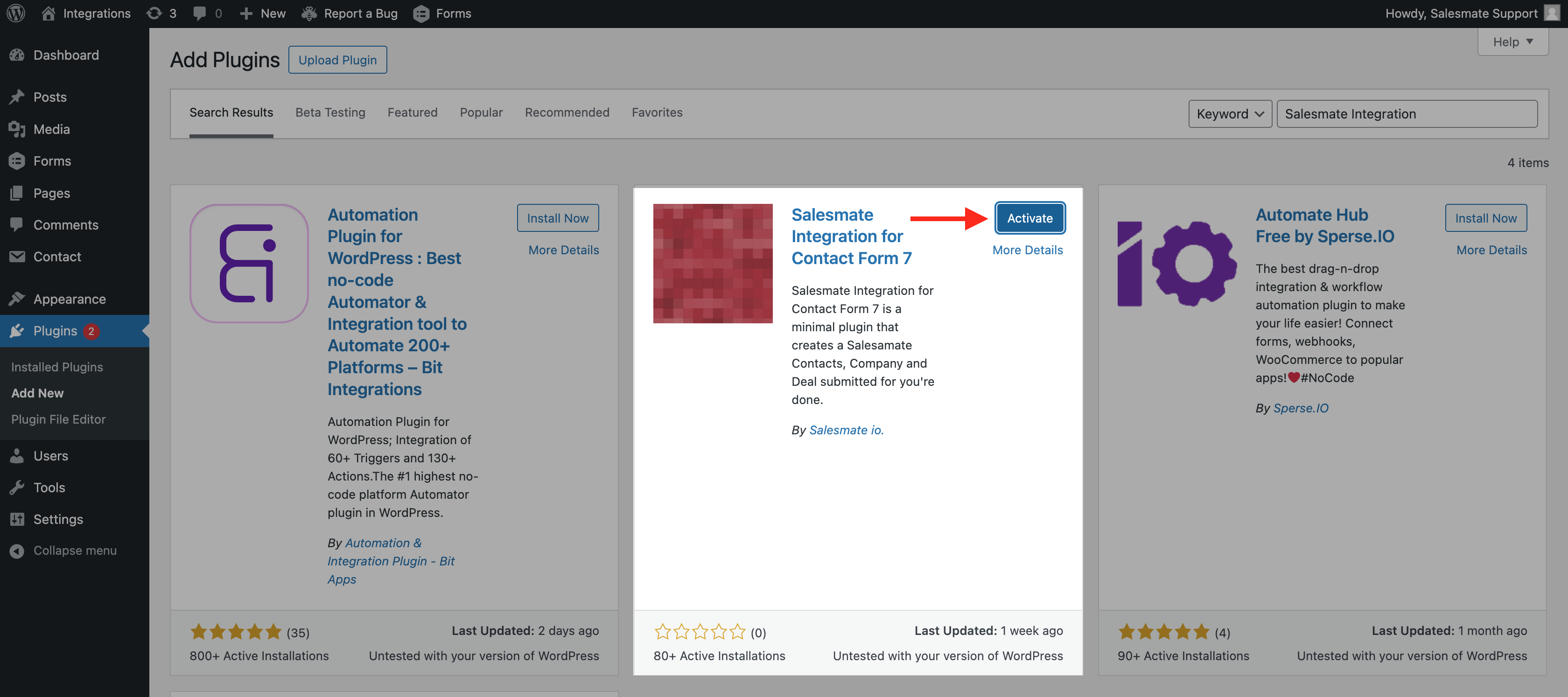
Task: Switch to the Featured tab
Action: (413, 112)
